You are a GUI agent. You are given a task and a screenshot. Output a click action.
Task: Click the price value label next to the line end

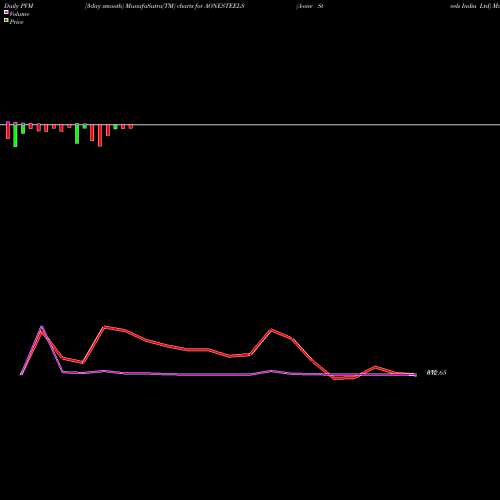tap(436, 373)
